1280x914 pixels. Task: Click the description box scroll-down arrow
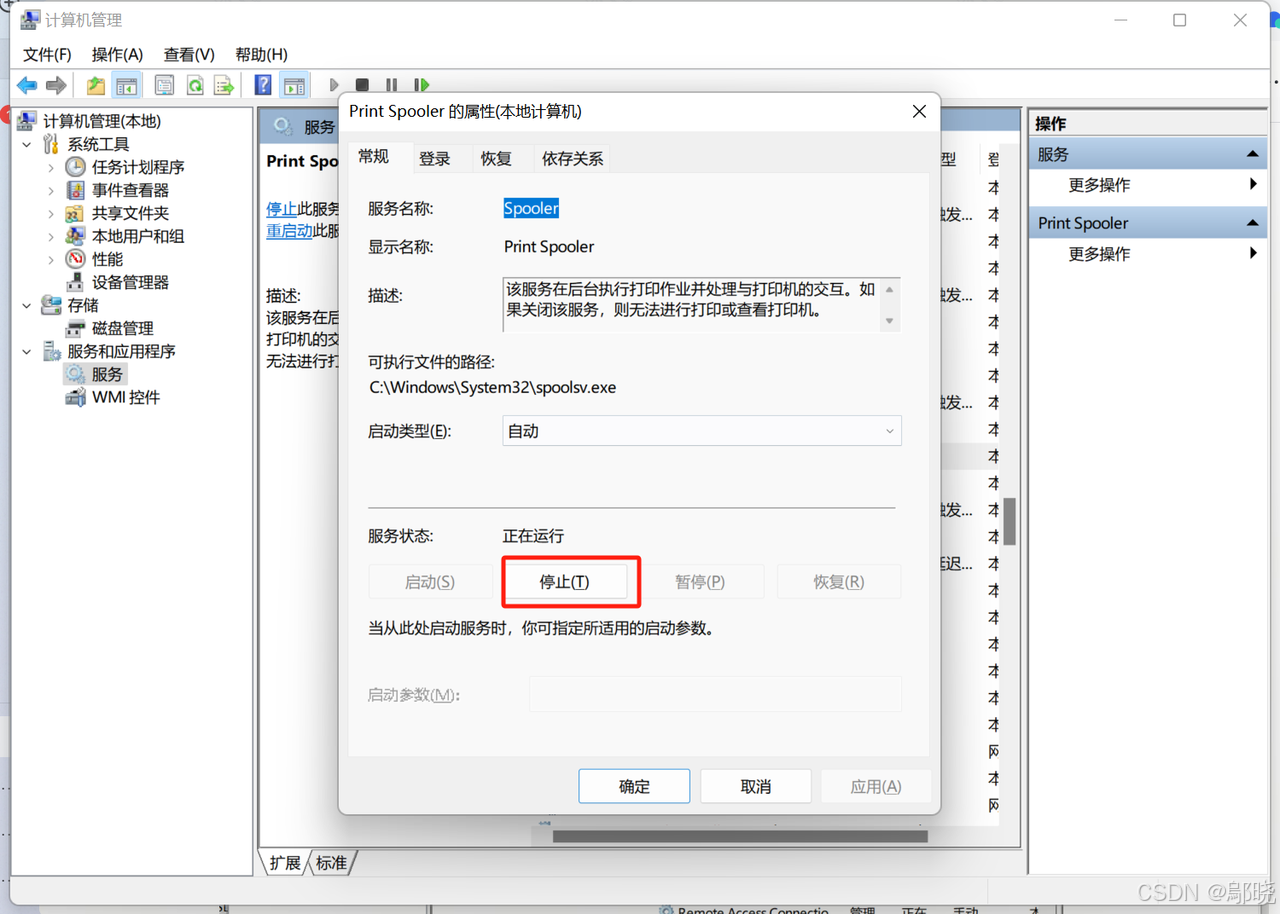pos(889,322)
